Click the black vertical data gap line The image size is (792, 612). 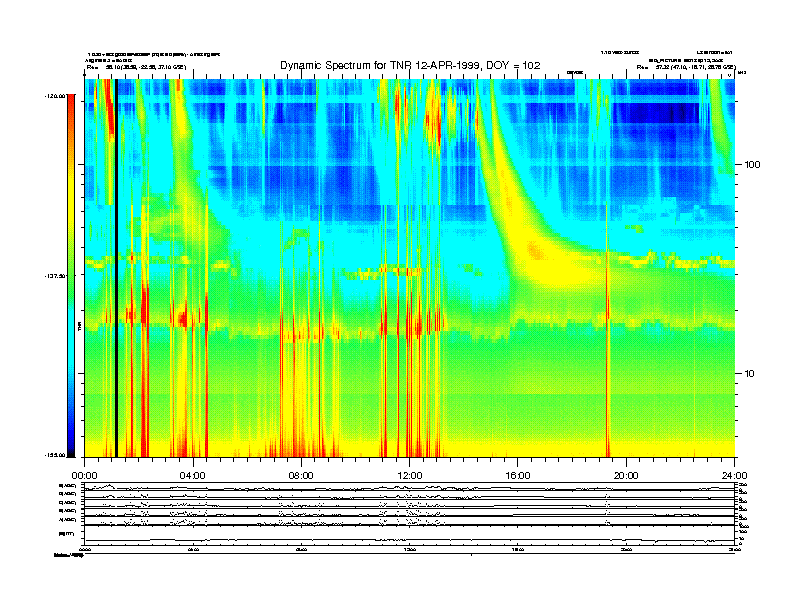pyautogui.click(x=116, y=268)
